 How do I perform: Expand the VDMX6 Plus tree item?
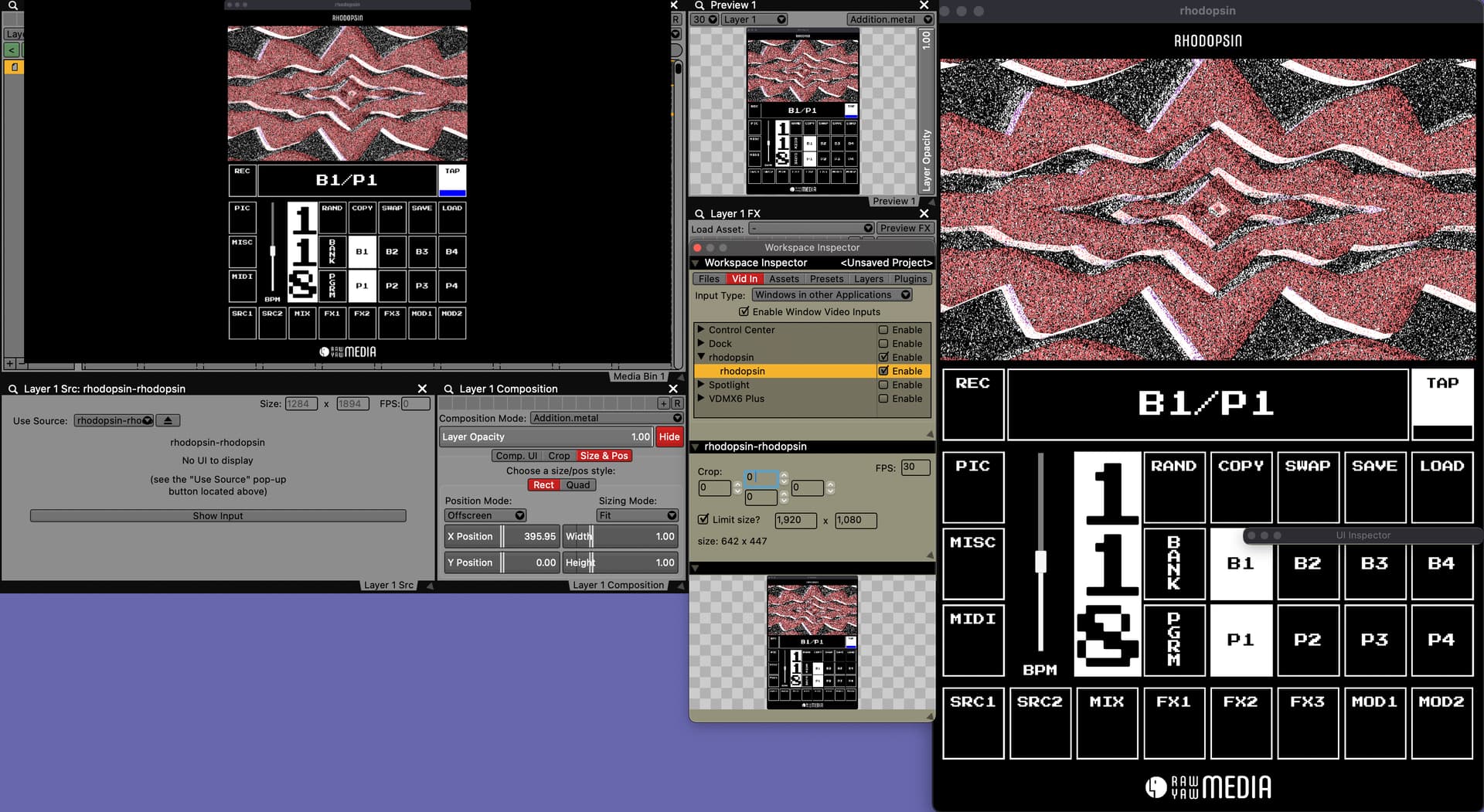(701, 399)
